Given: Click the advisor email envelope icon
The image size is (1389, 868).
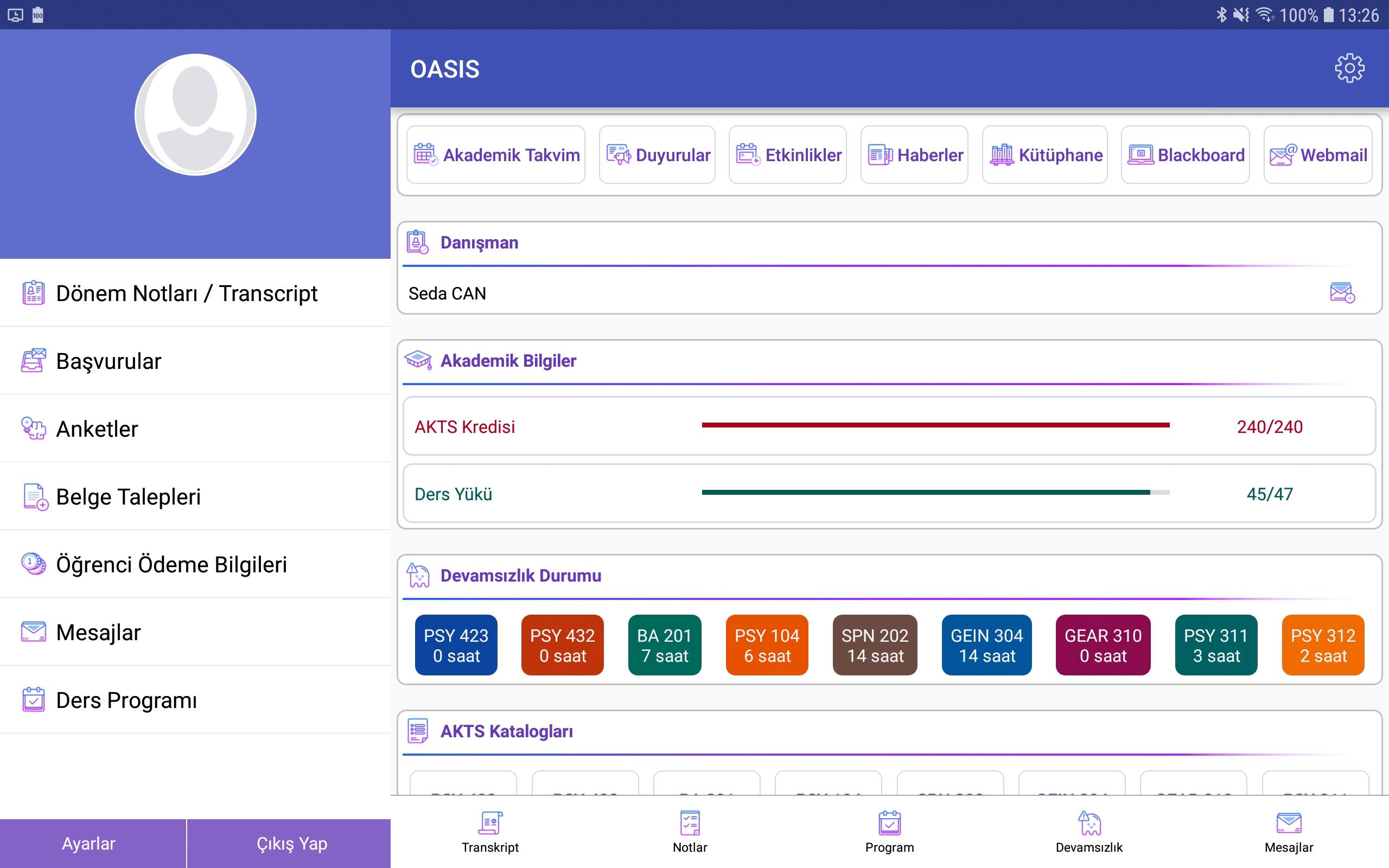Looking at the screenshot, I should tap(1342, 293).
